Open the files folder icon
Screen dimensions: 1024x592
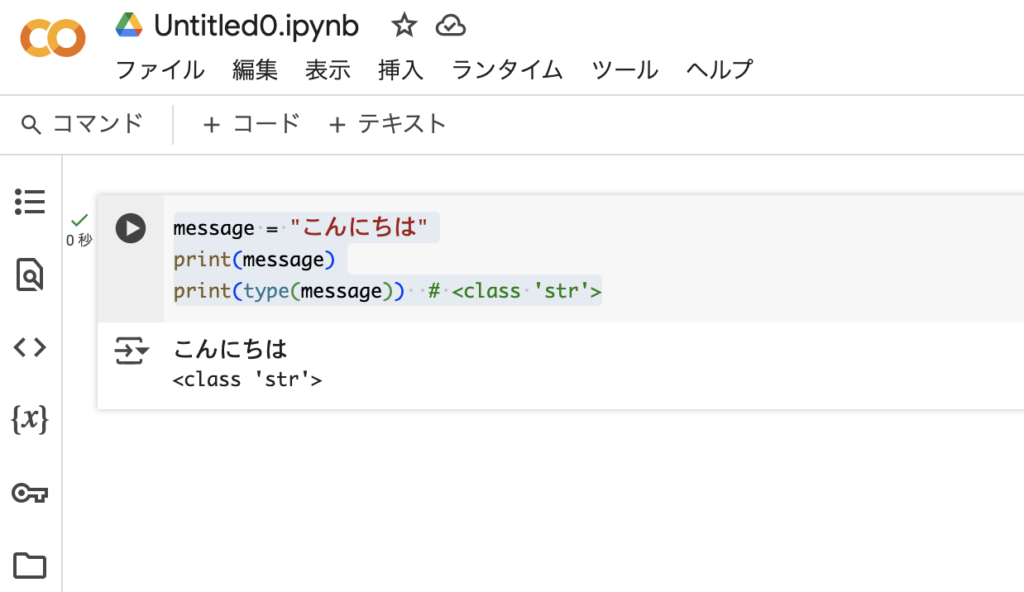click(30, 565)
